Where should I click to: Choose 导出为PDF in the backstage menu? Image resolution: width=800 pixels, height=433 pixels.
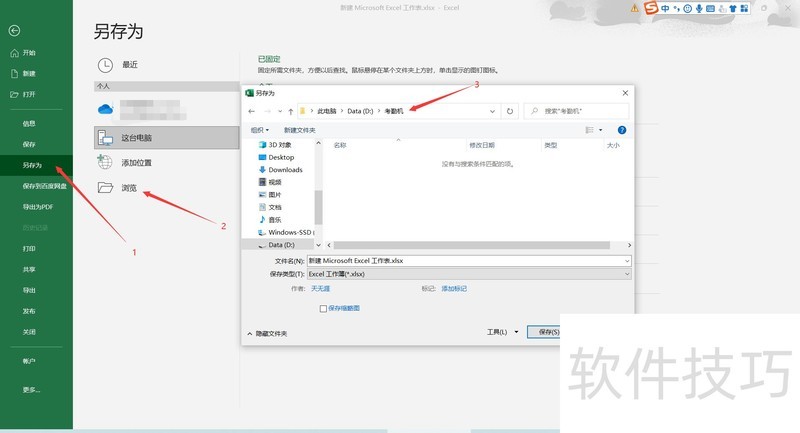click(38, 207)
